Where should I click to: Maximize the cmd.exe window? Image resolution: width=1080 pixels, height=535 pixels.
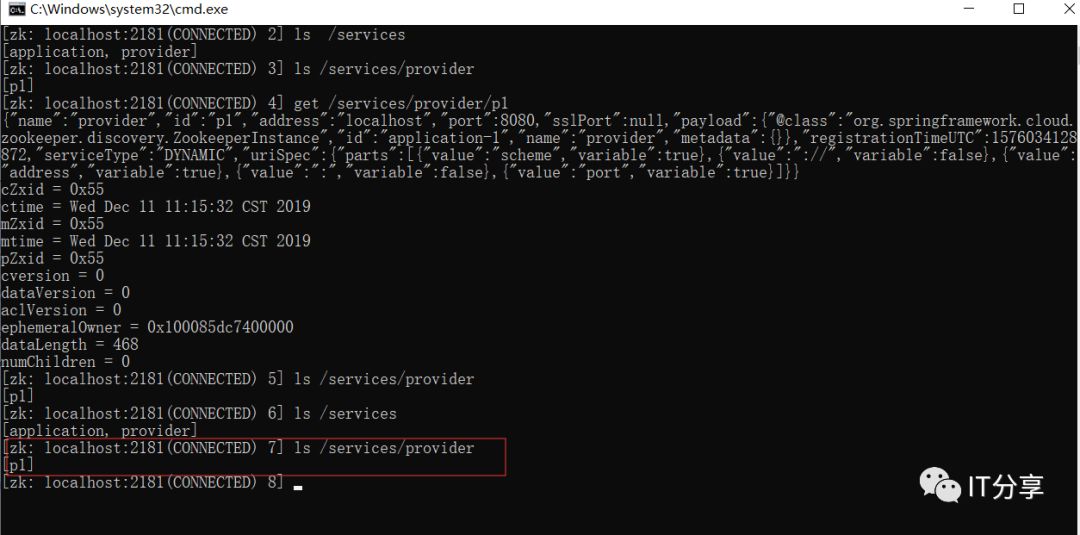point(1019,9)
